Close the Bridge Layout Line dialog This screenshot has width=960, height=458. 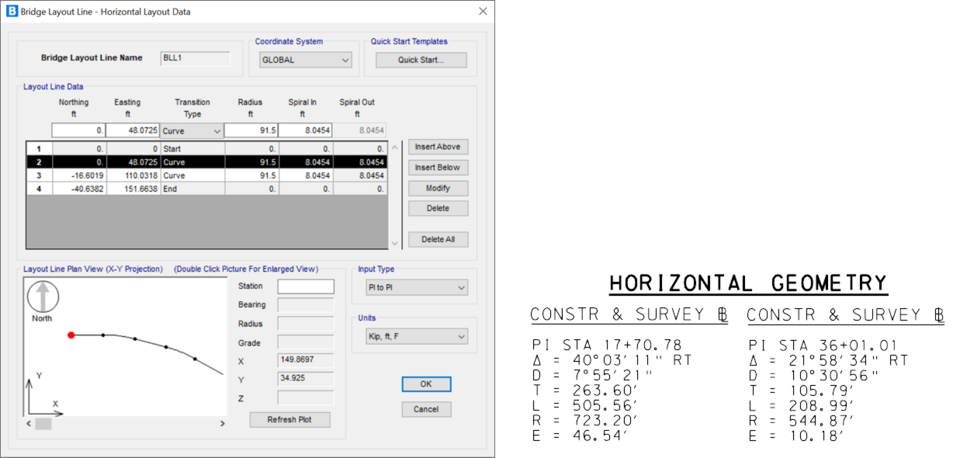point(483,11)
